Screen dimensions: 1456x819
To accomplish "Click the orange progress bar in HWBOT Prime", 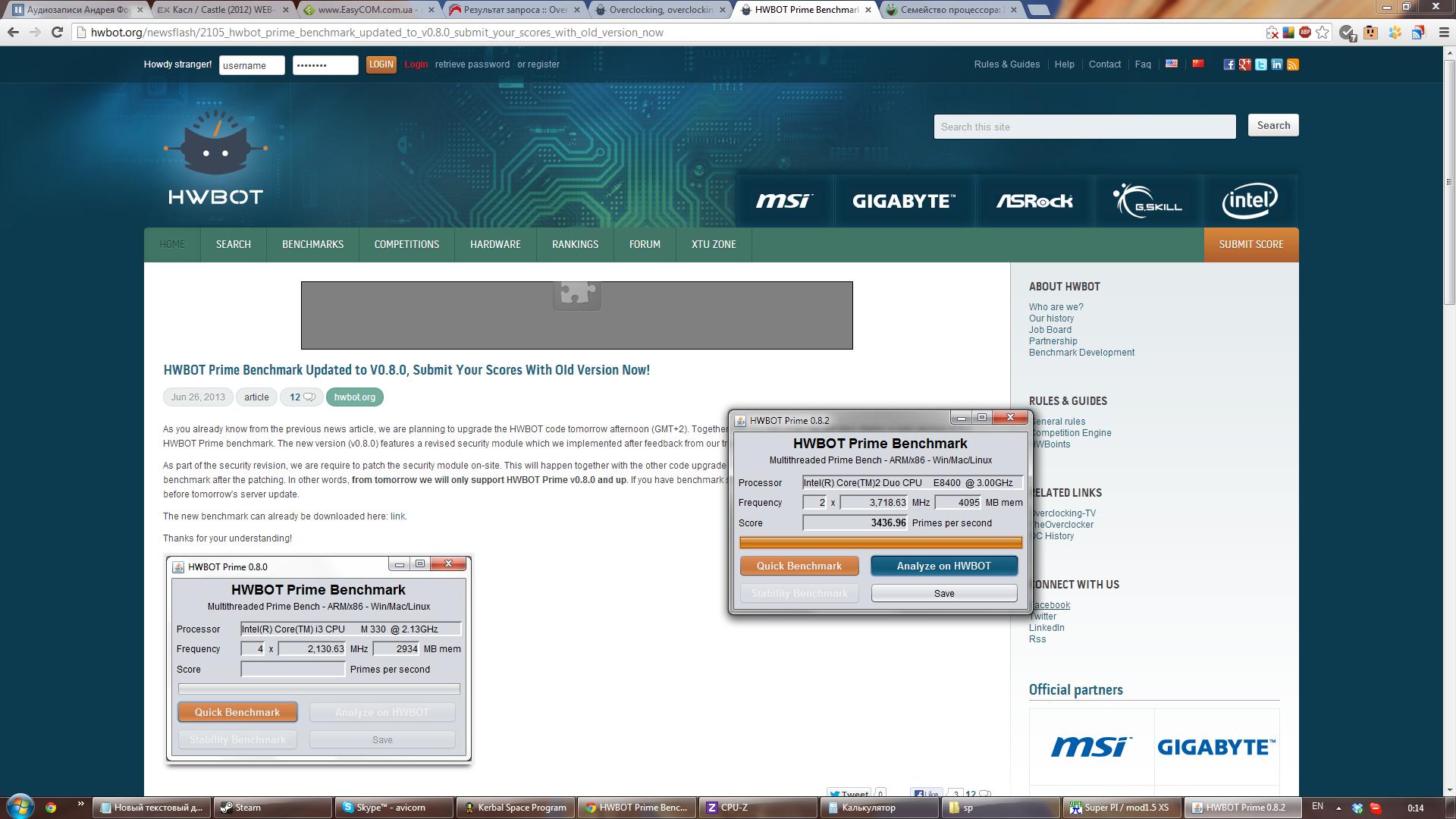I will click(880, 542).
